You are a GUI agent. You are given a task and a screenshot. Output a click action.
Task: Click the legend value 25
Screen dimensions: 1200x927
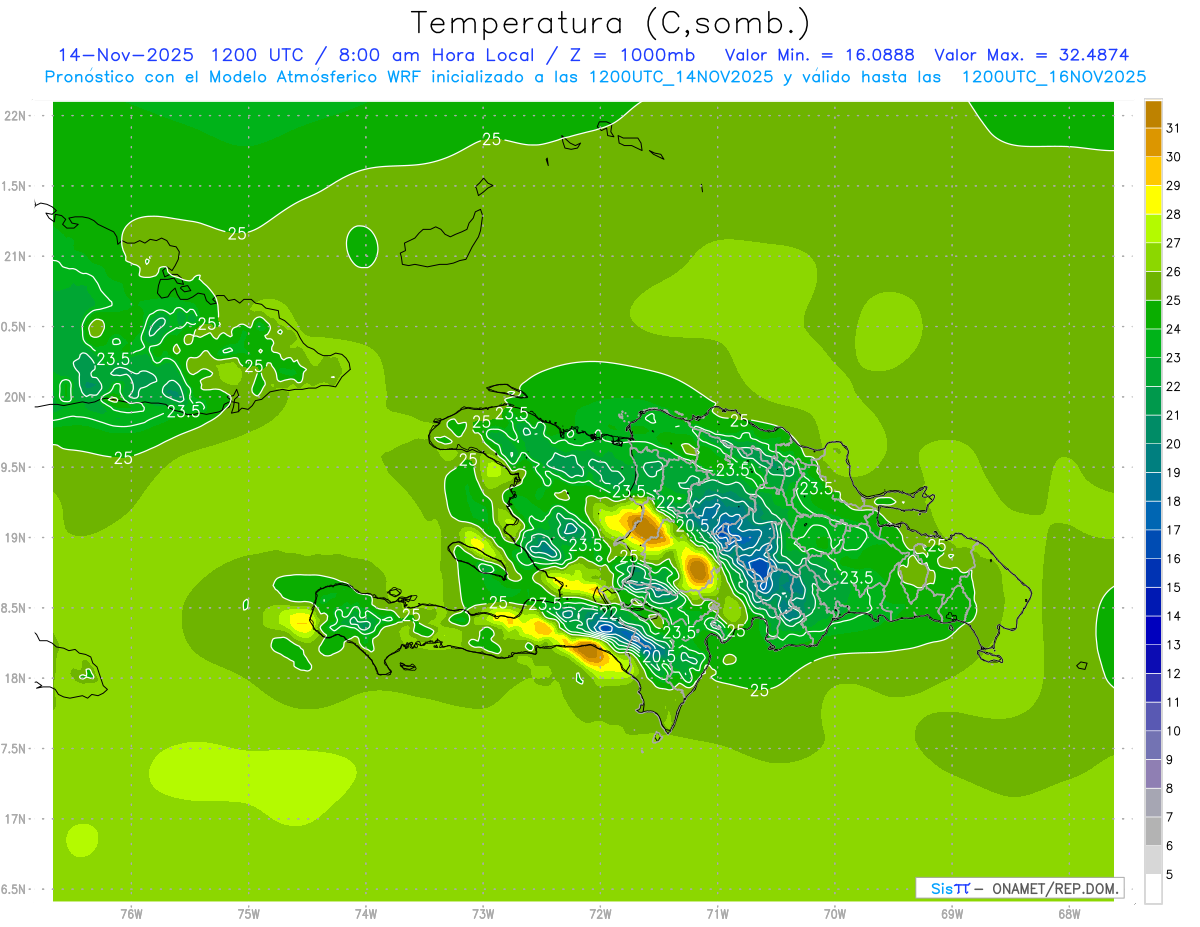1173,300
